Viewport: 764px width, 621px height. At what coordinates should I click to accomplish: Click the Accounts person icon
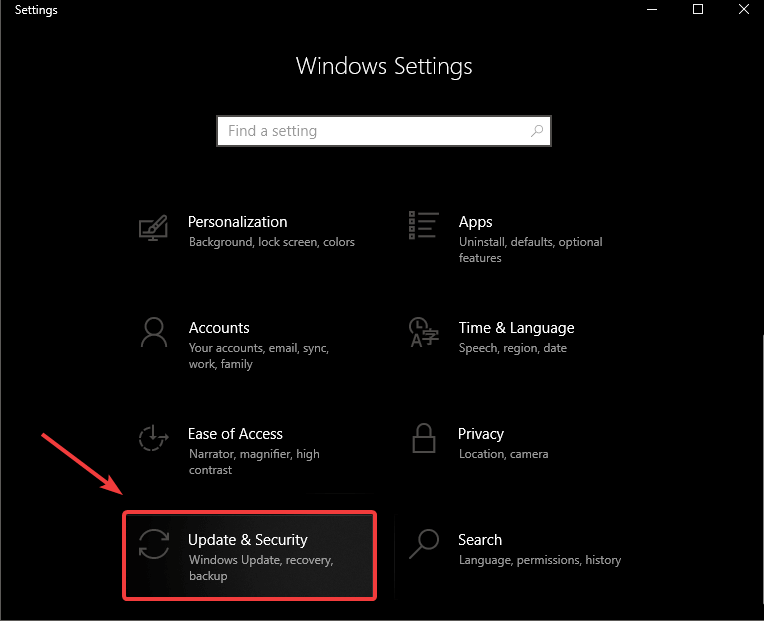point(153,331)
